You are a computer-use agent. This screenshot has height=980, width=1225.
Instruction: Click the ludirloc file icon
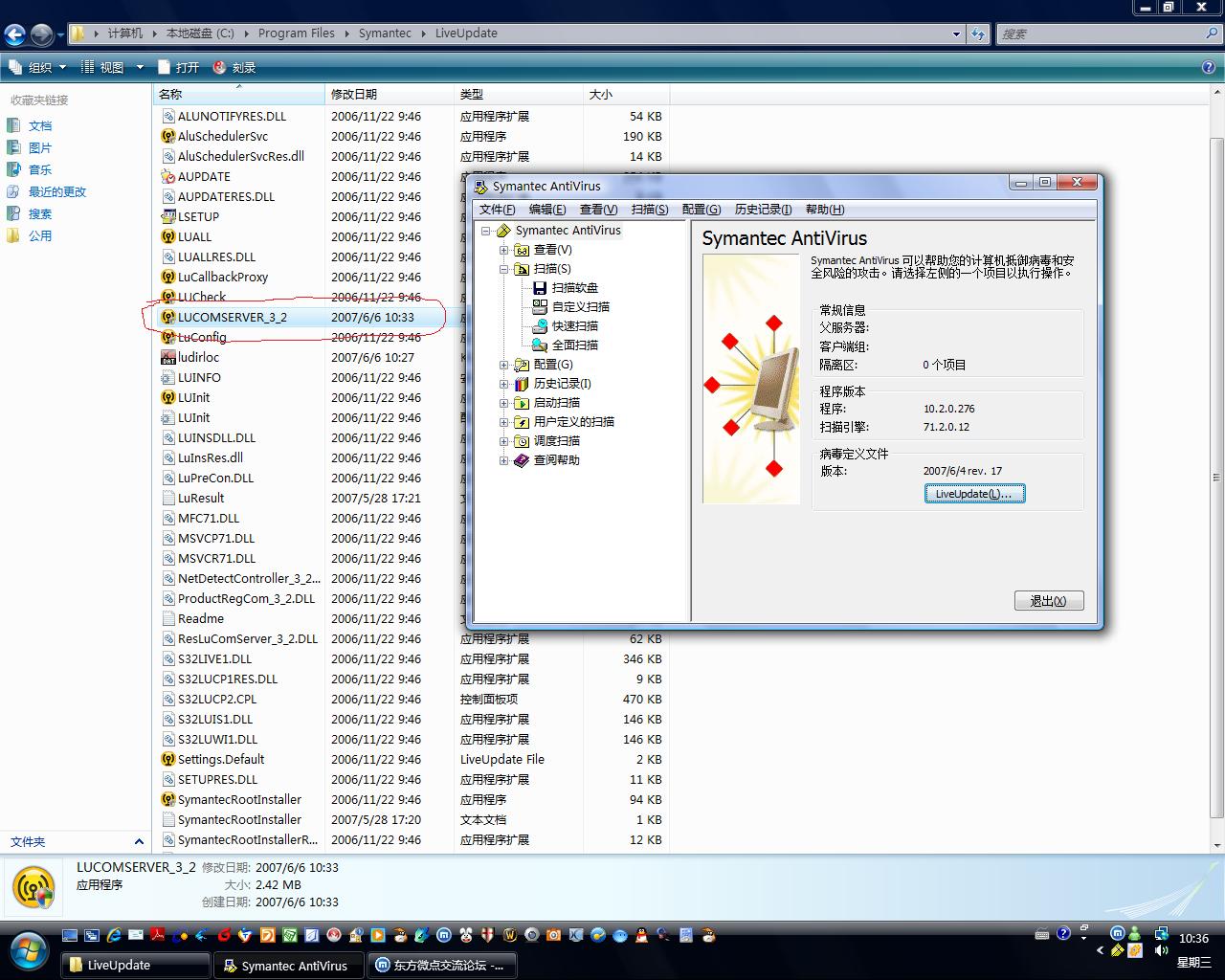[168, 357]
